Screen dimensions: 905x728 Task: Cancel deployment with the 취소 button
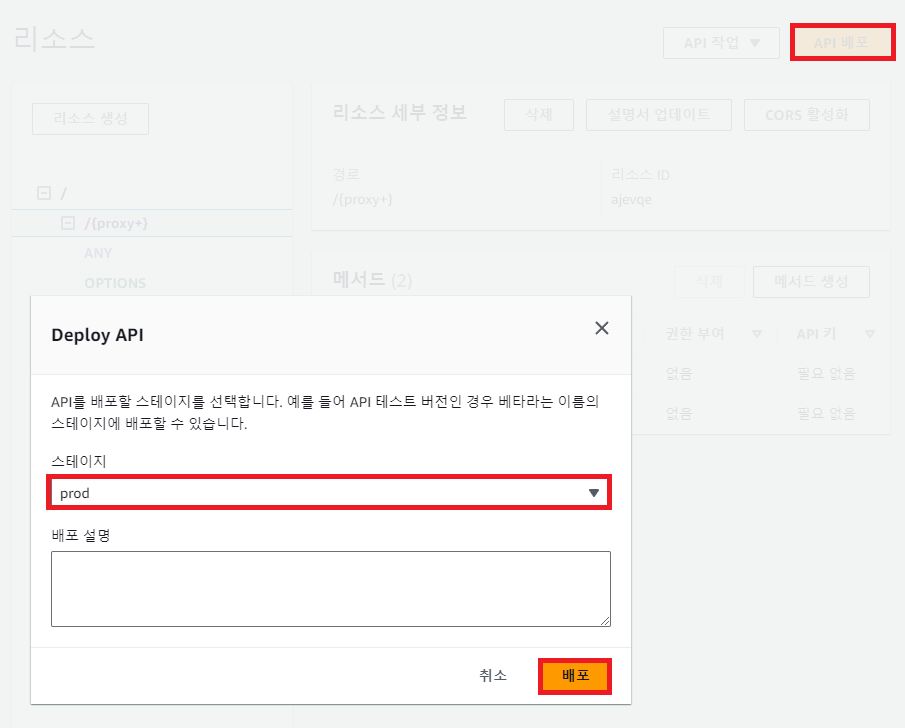pos(493,675)
